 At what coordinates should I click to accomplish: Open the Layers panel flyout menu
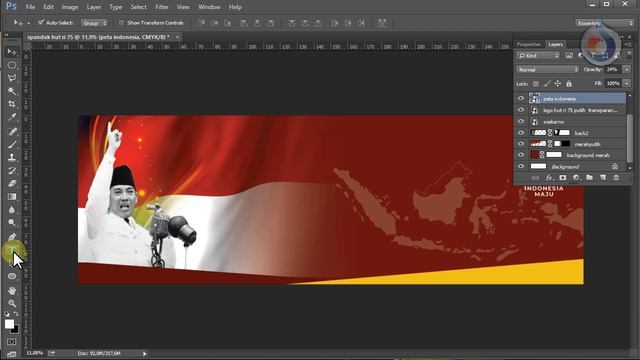[x=628, y=44]
